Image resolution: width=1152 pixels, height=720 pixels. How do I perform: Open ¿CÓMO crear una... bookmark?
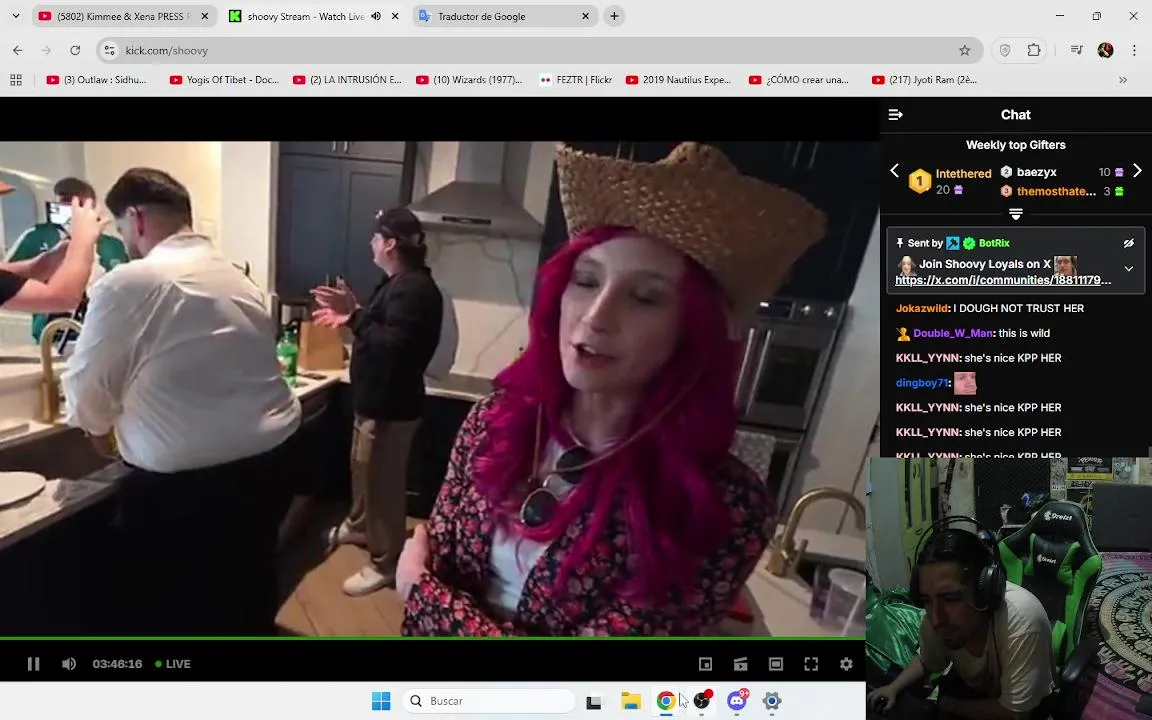pos(799,80)
